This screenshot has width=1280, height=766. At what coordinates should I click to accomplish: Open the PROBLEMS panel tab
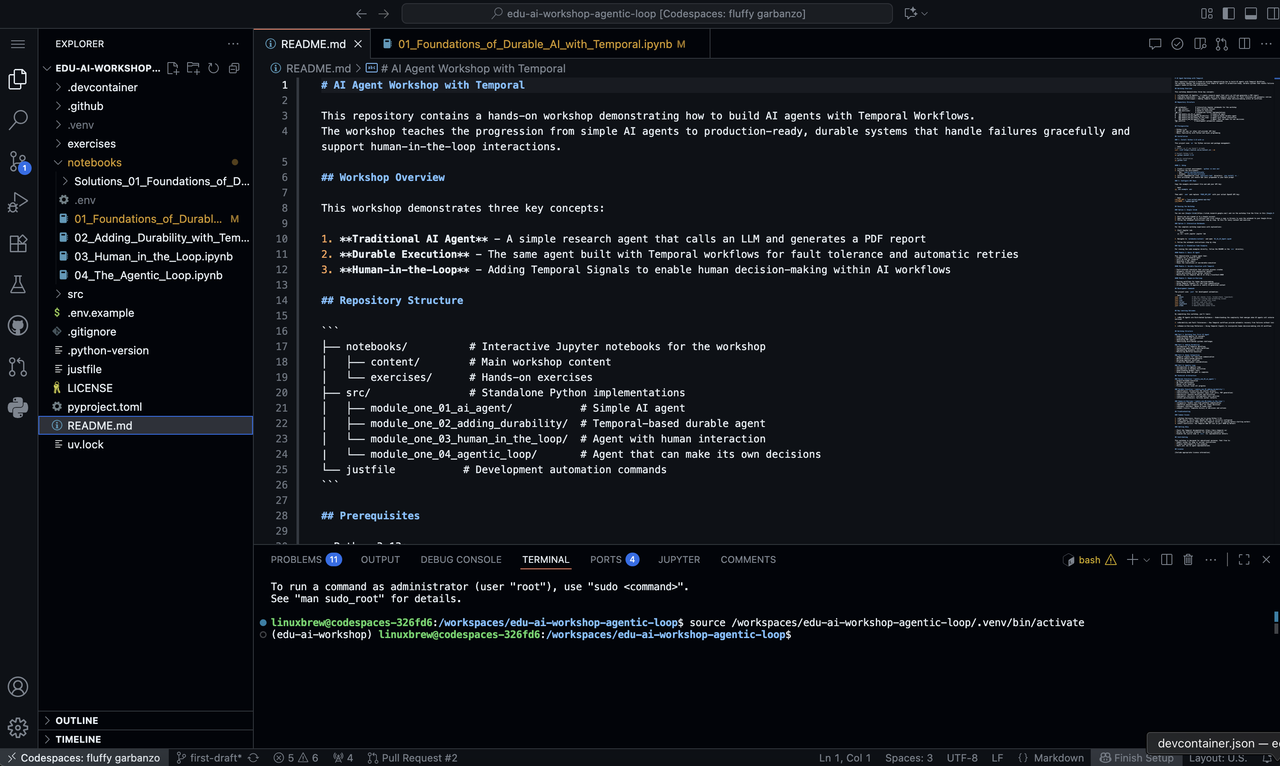coord(306,559)
